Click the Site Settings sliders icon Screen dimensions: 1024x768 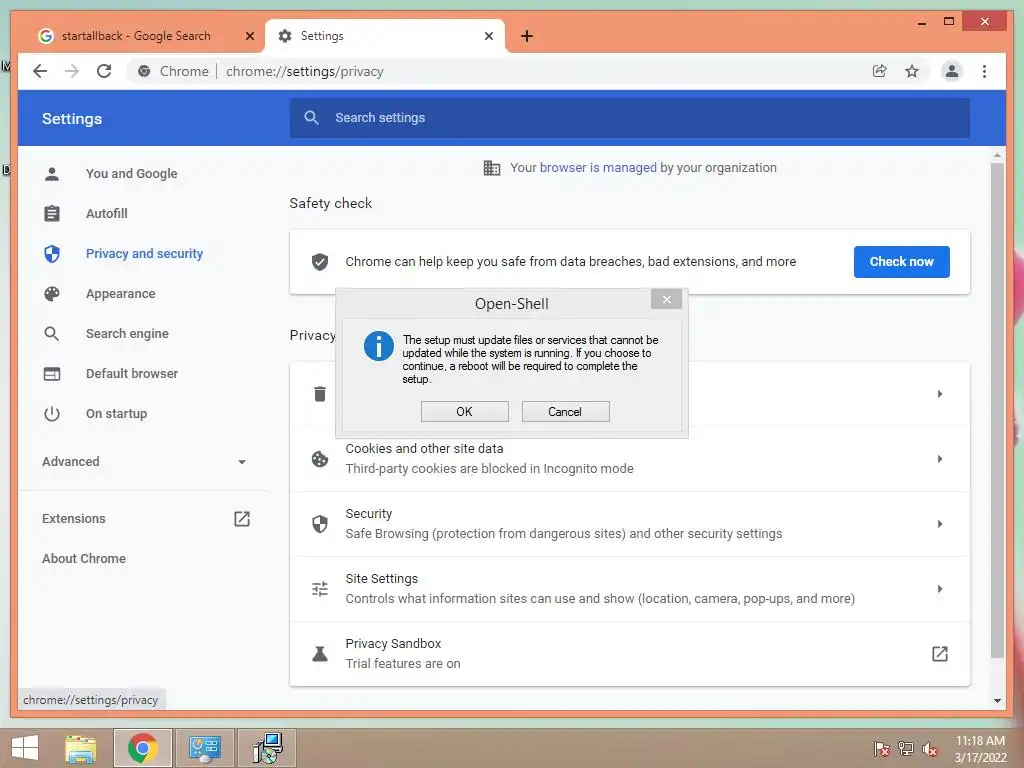[320, 589]
